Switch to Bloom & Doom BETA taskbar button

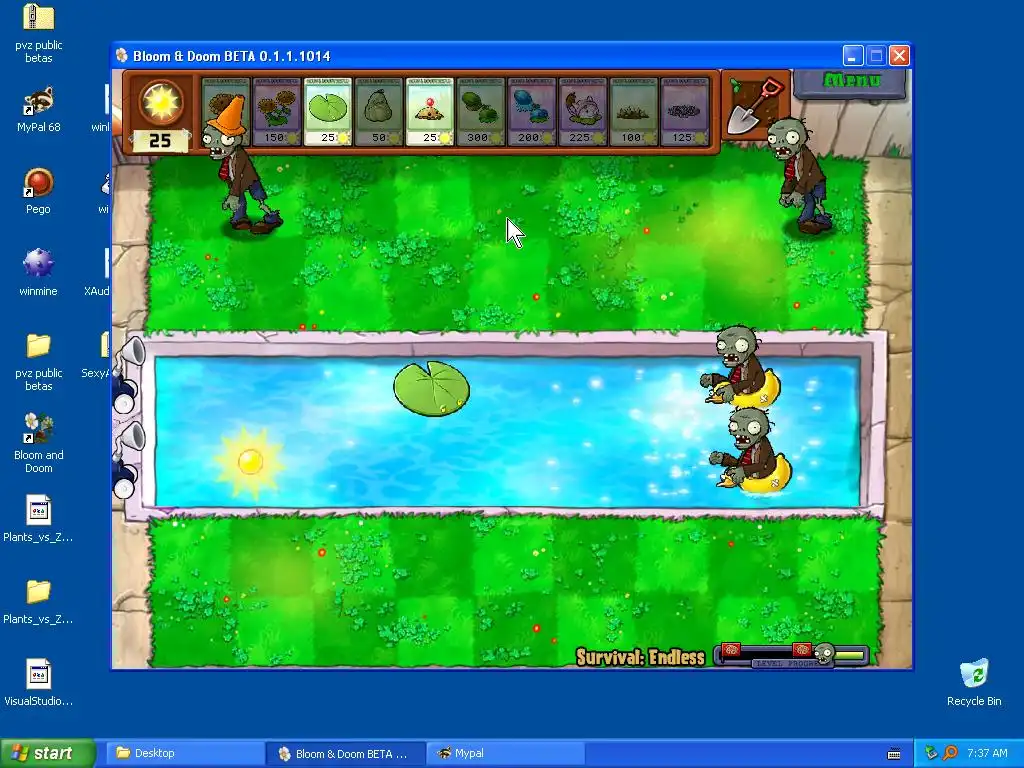345,754
